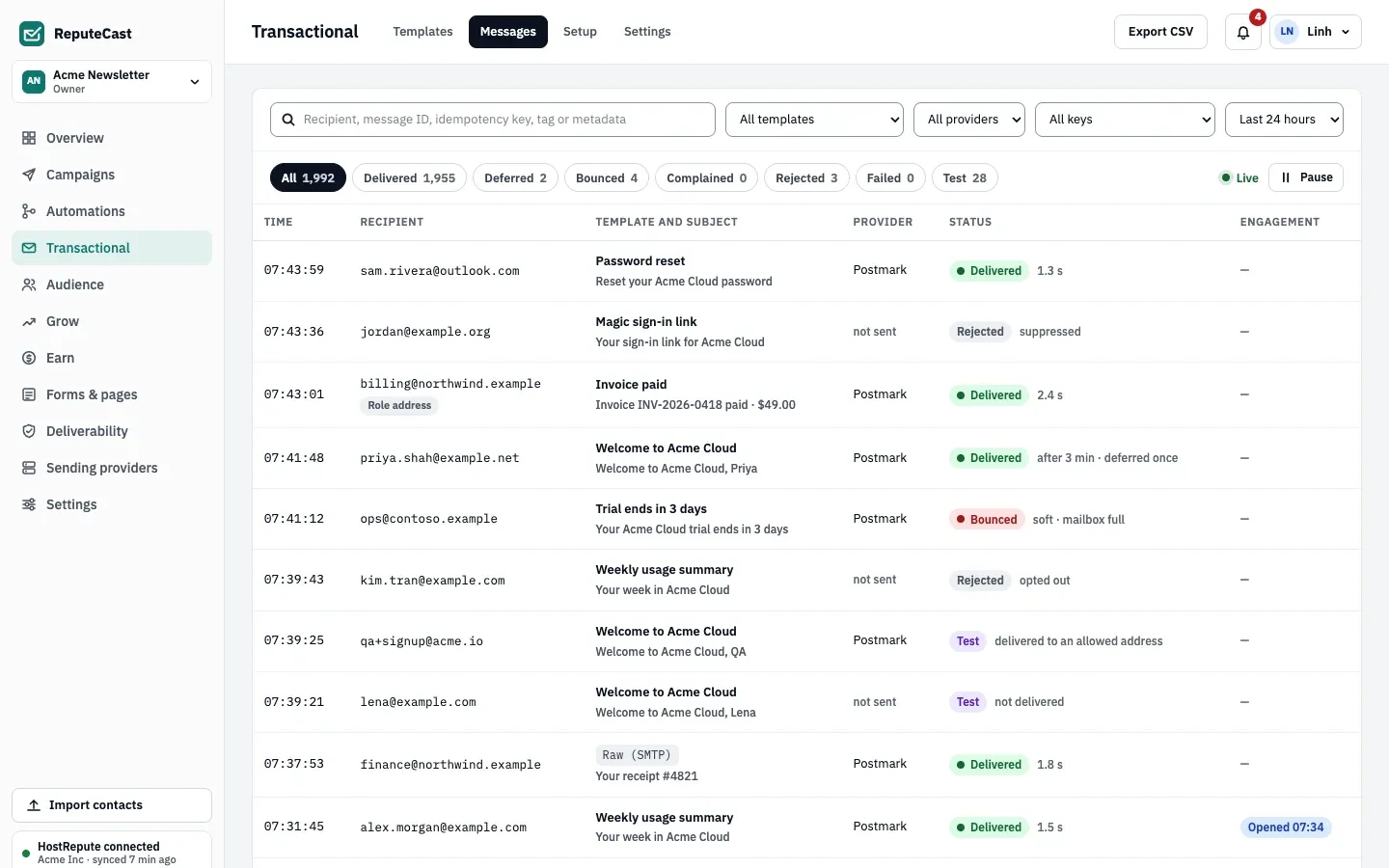The height and width of the screenshot is (868, 1389).
Task: Click the notifications bell icon
Action: click(x=1243, y=32)
